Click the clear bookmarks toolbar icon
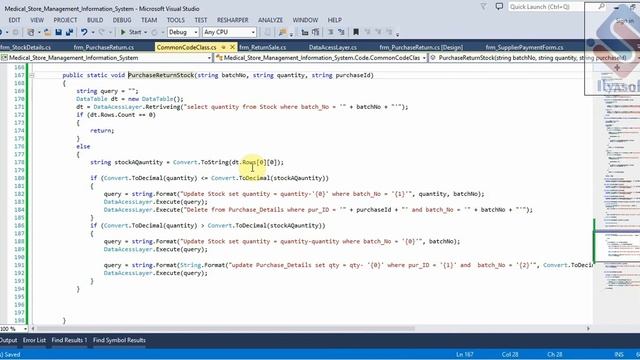 [389, 32]
